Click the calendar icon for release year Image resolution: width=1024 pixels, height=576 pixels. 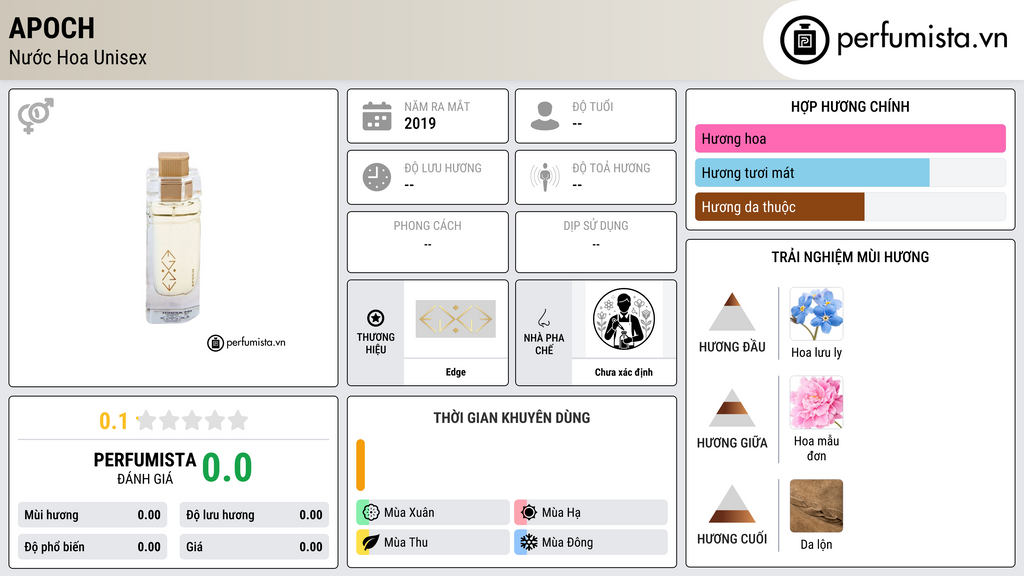pyautogui.click(x=377, y=116)
